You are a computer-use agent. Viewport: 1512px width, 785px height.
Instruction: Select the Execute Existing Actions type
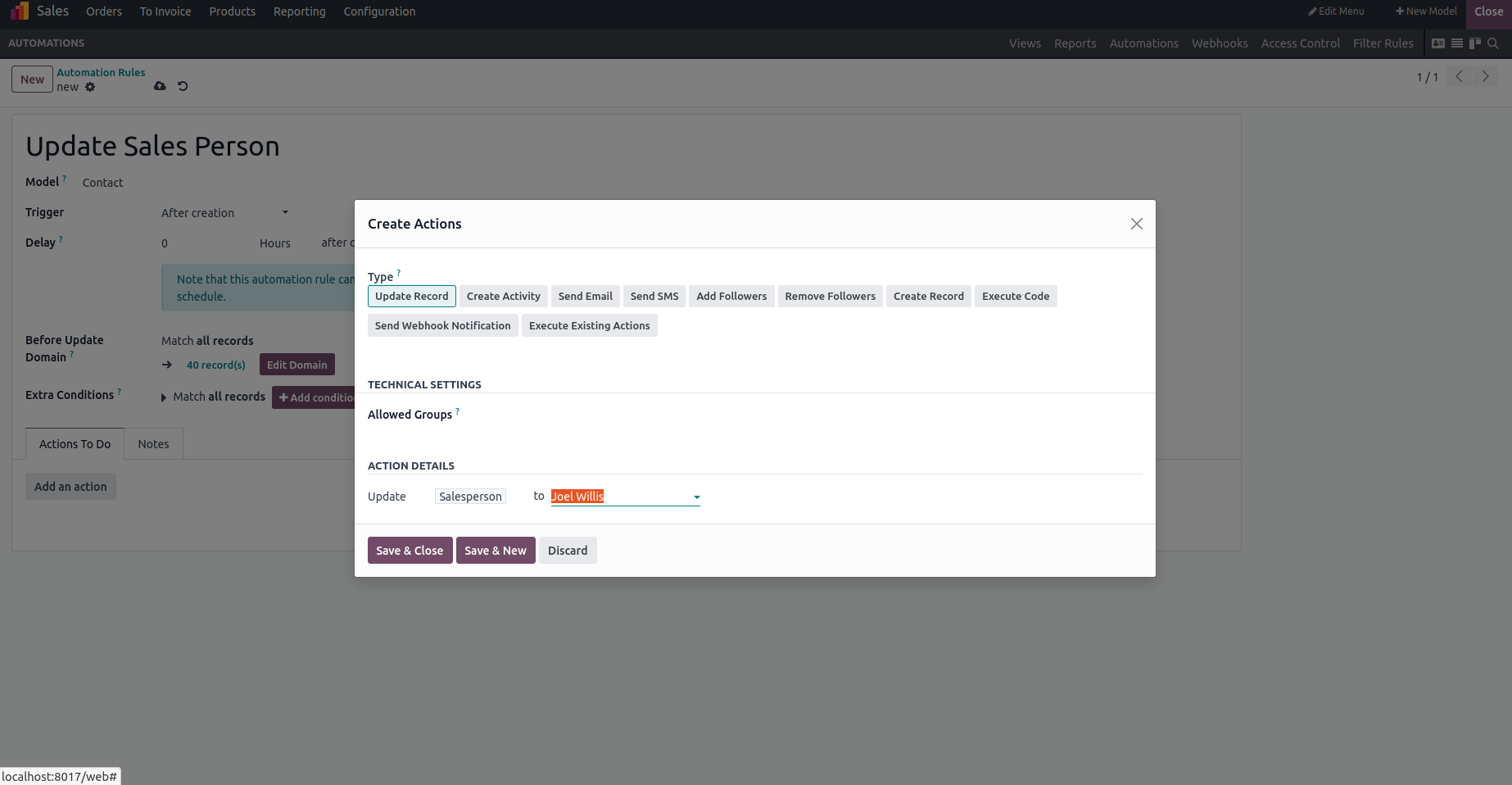(x=590, y=325)
